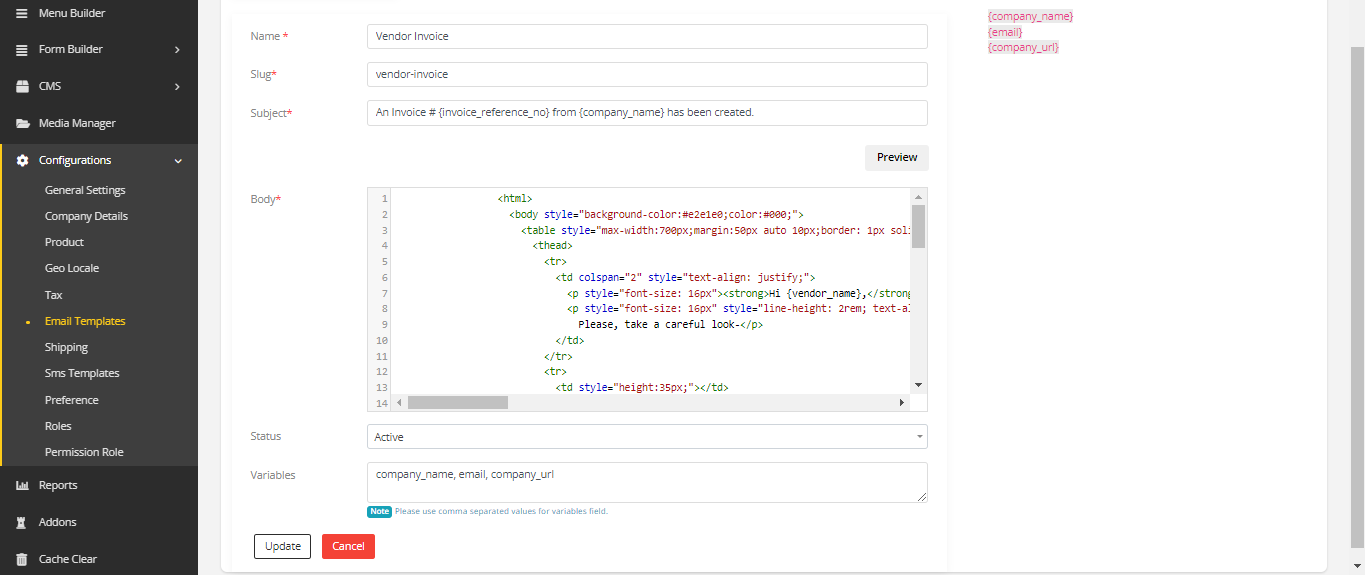Viewport: 1365px width, 575px height.
Task: Click the <html> line in code editor
Action: pos(515,198)
